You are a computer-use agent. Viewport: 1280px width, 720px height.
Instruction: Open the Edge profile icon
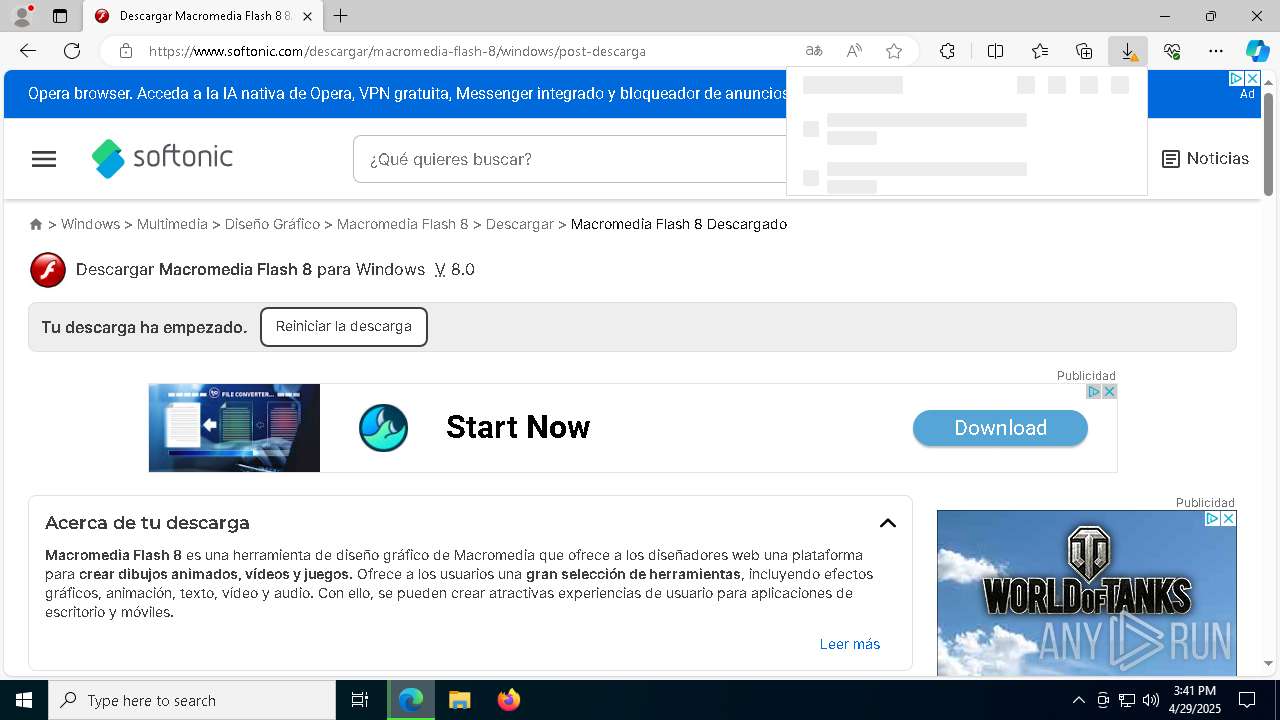22,16
